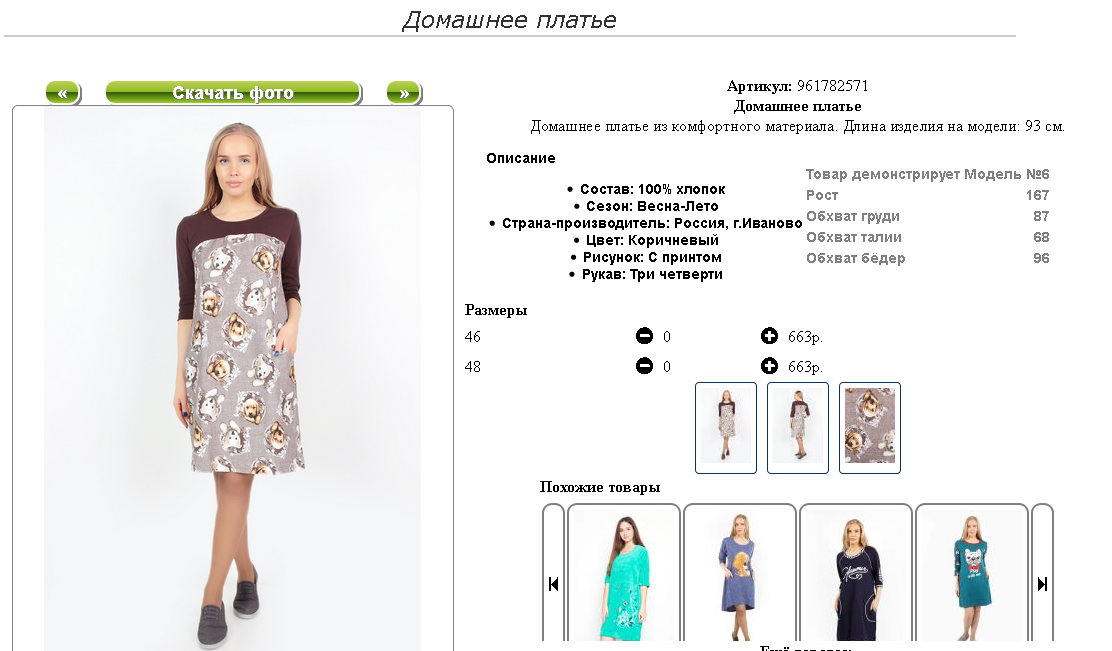Open the fabric print close-up thumbnail

click(869, 428)
